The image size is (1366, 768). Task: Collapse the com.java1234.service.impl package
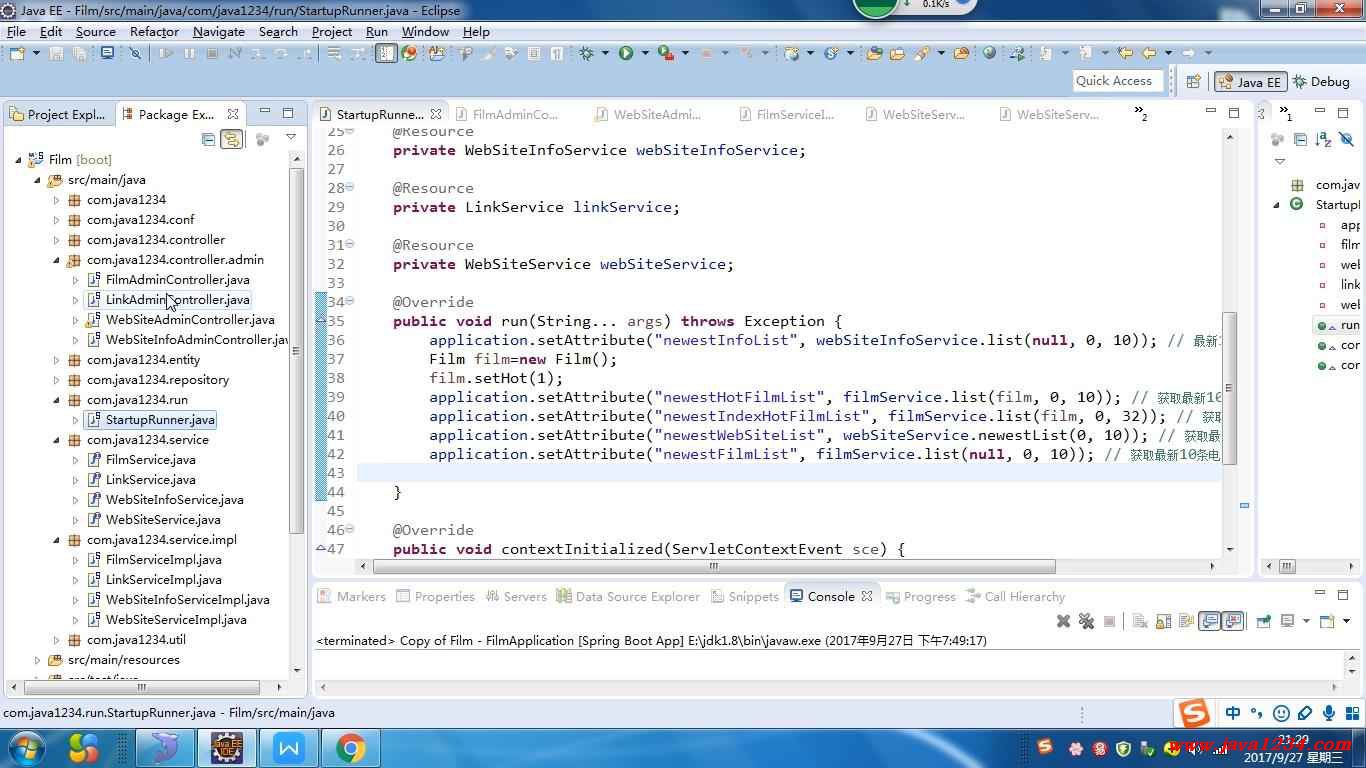tap(57, 540)
